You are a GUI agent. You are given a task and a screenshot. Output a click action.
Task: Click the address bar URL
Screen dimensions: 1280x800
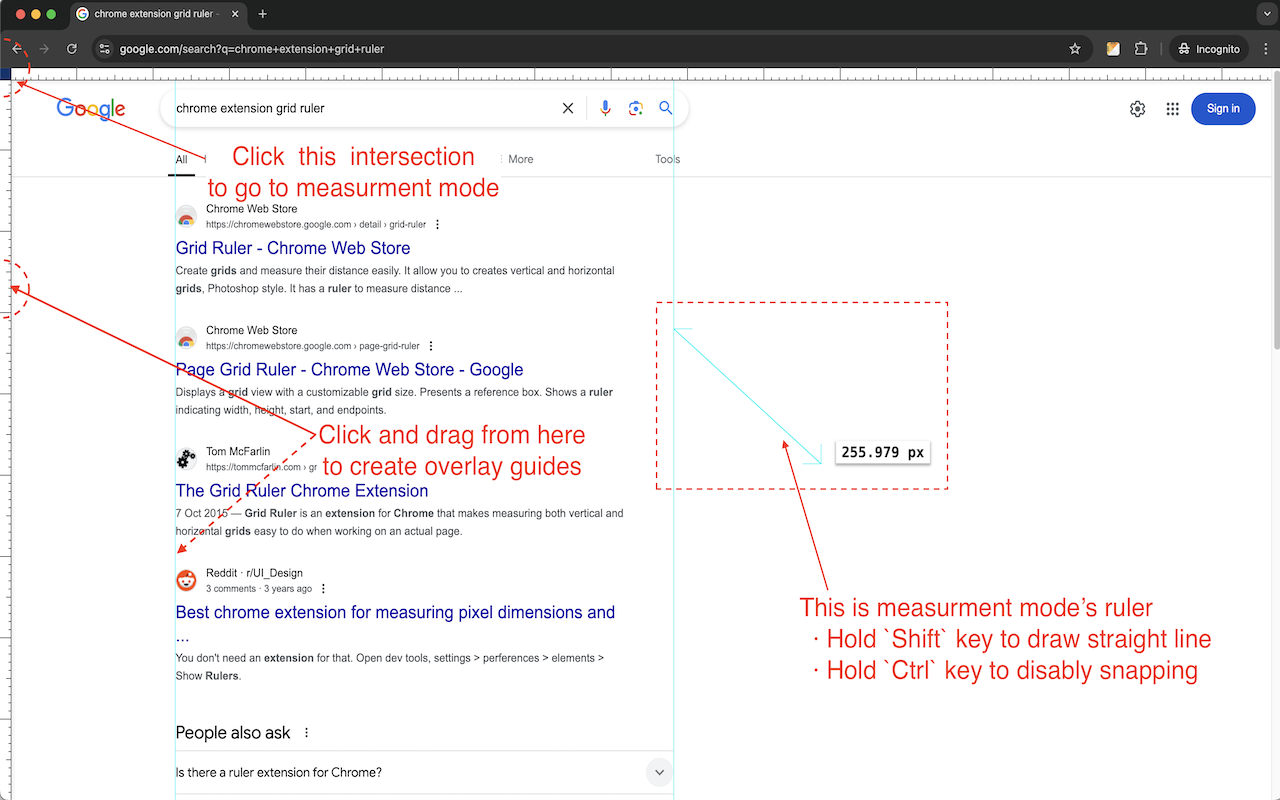(252, 49)
